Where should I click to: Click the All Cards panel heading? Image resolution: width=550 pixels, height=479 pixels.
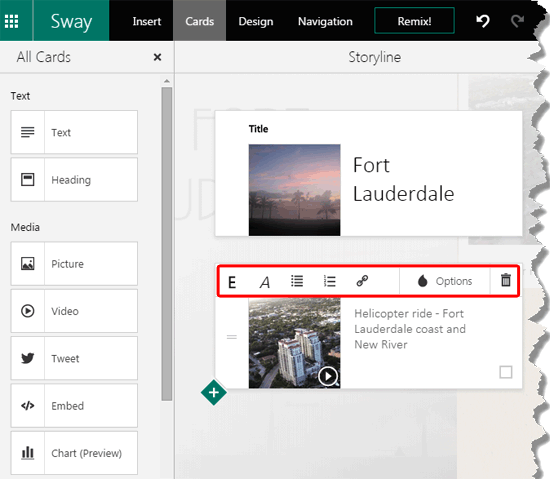click(x=44, y=57)
